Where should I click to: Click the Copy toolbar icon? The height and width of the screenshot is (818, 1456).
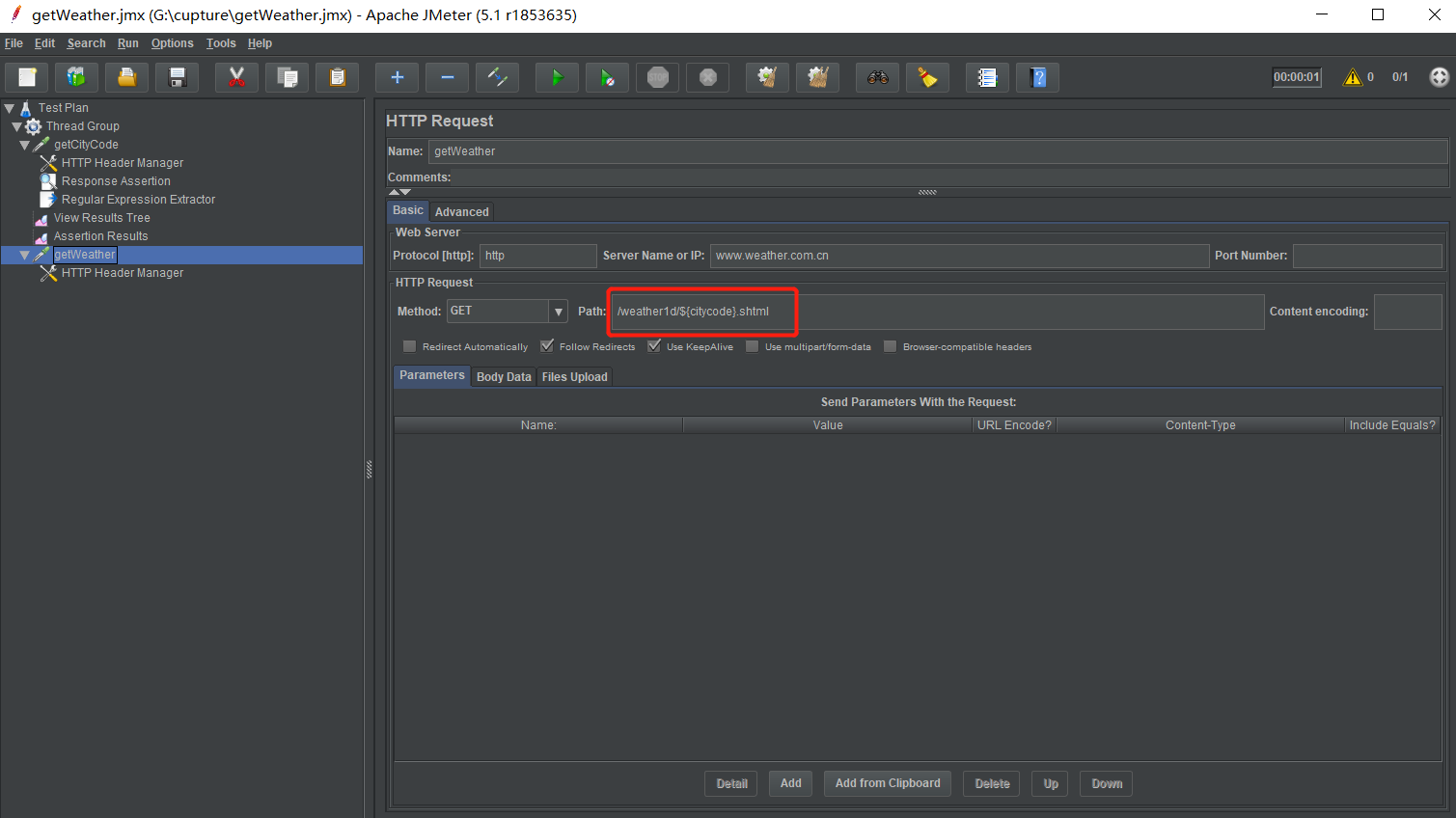pyautogui.click(x=288, y=77)
